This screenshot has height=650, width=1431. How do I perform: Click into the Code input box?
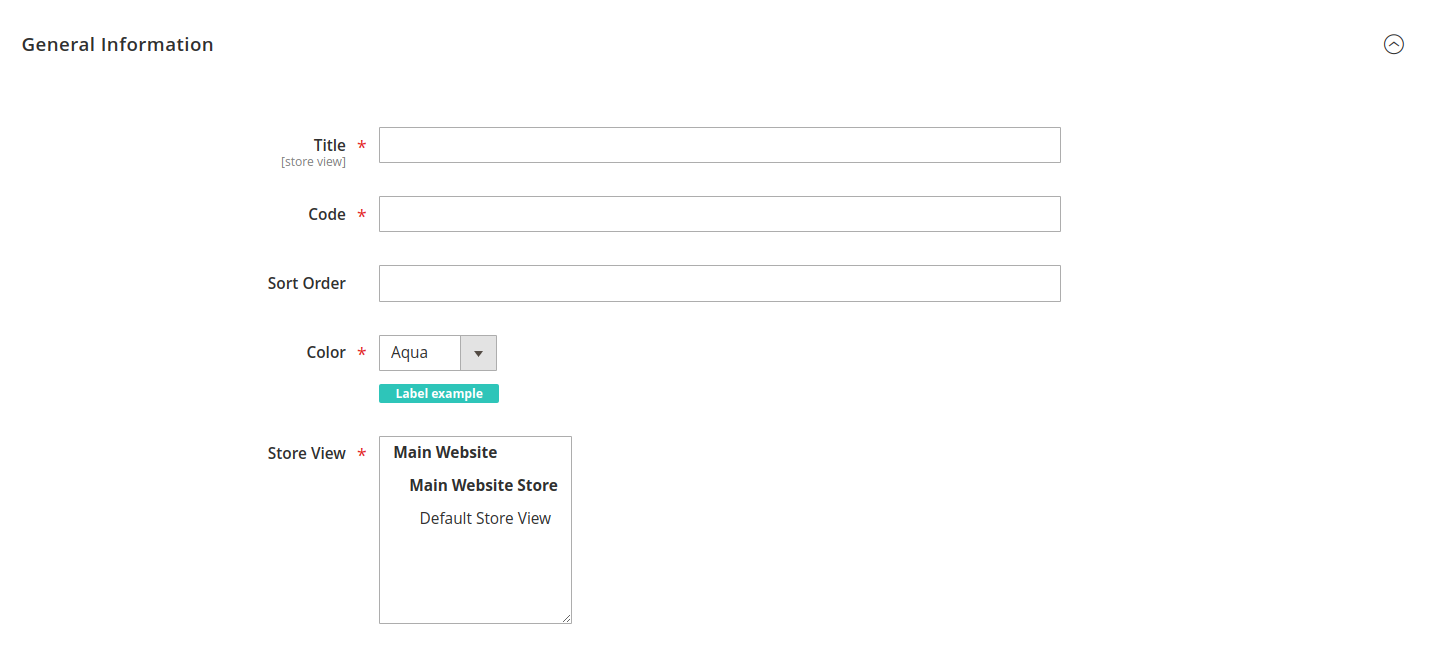click(719, 214)
